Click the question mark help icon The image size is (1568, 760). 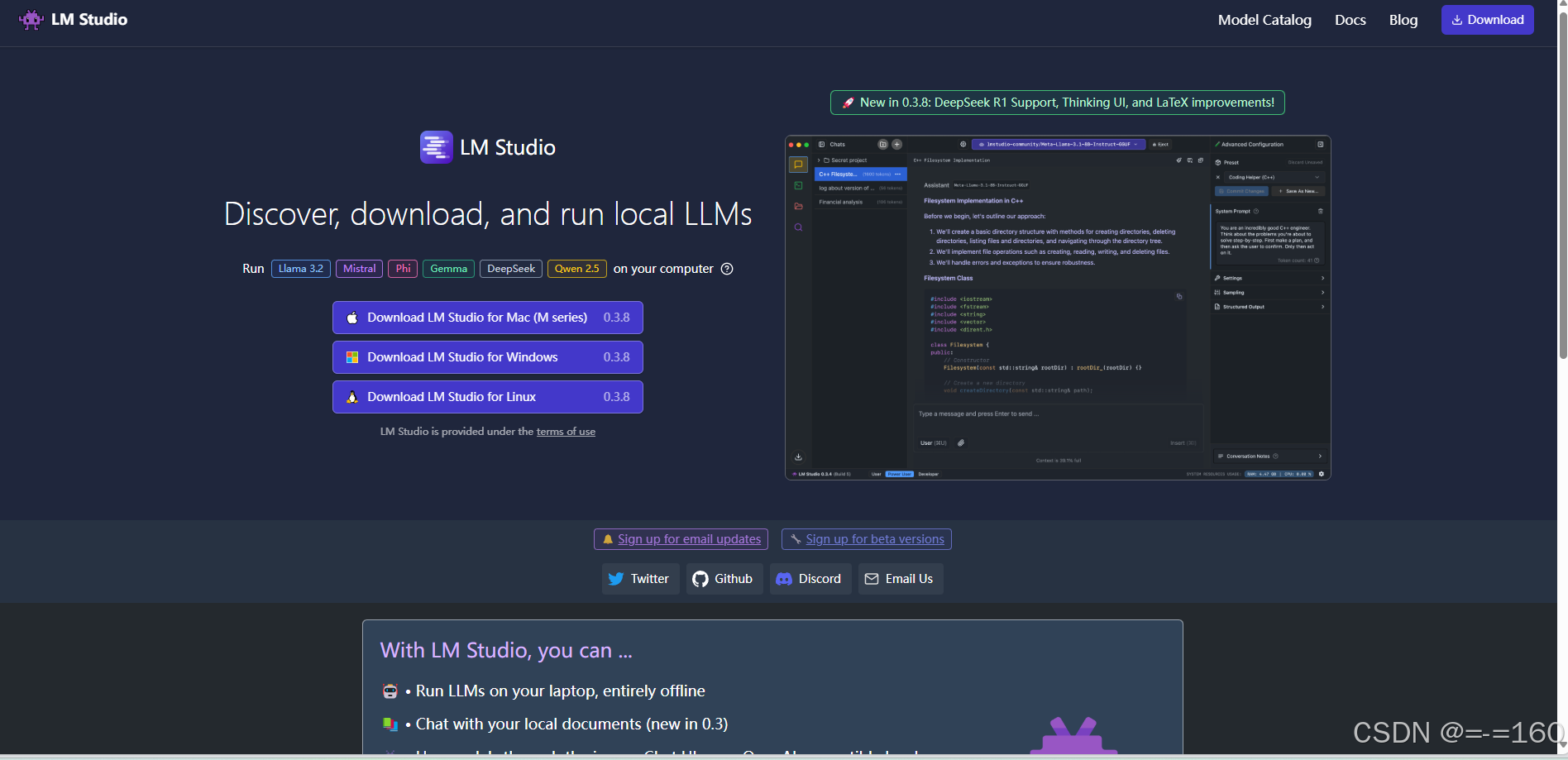(727, 269)
